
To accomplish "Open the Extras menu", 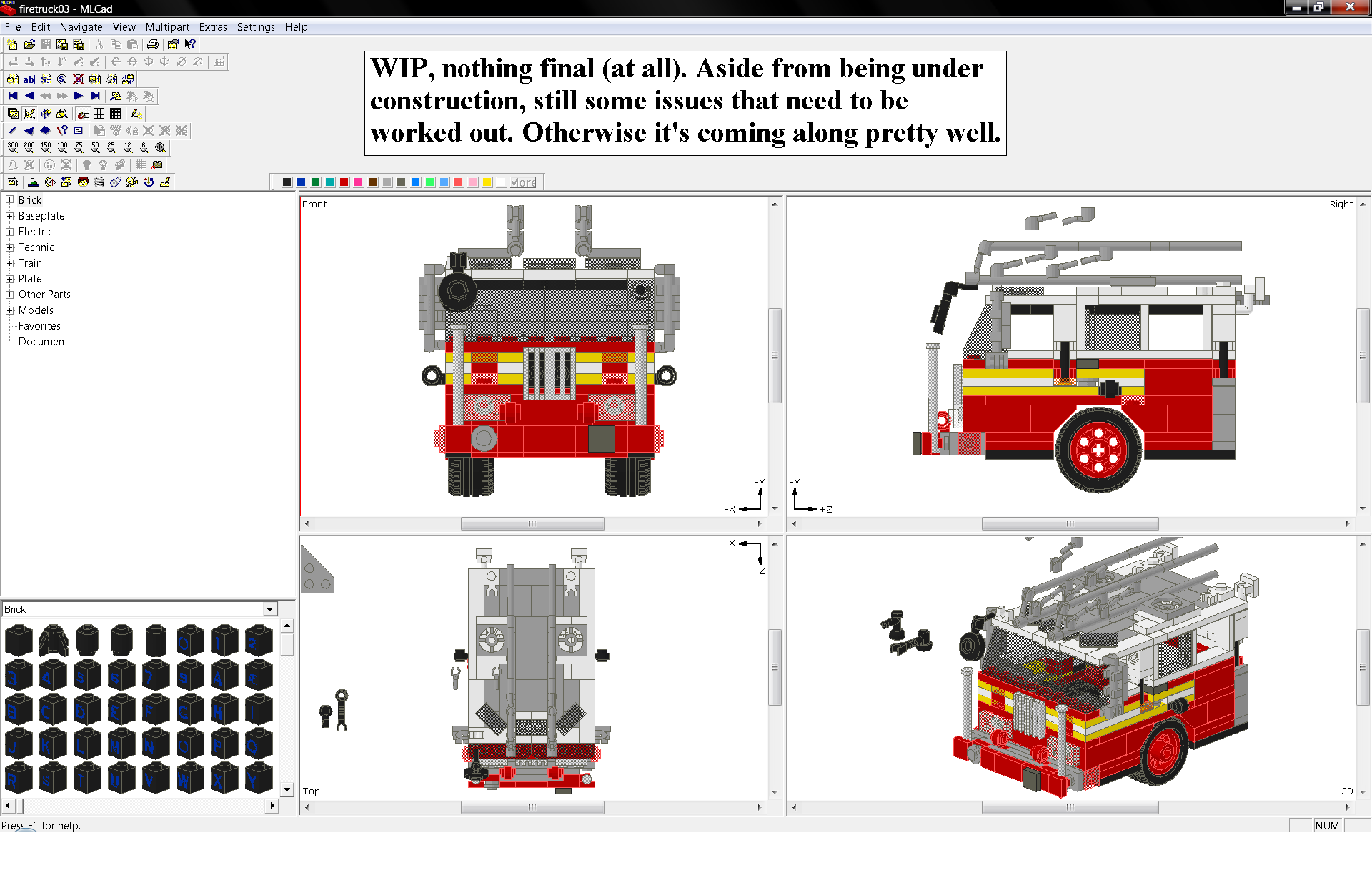I will (x=213, y=27).
